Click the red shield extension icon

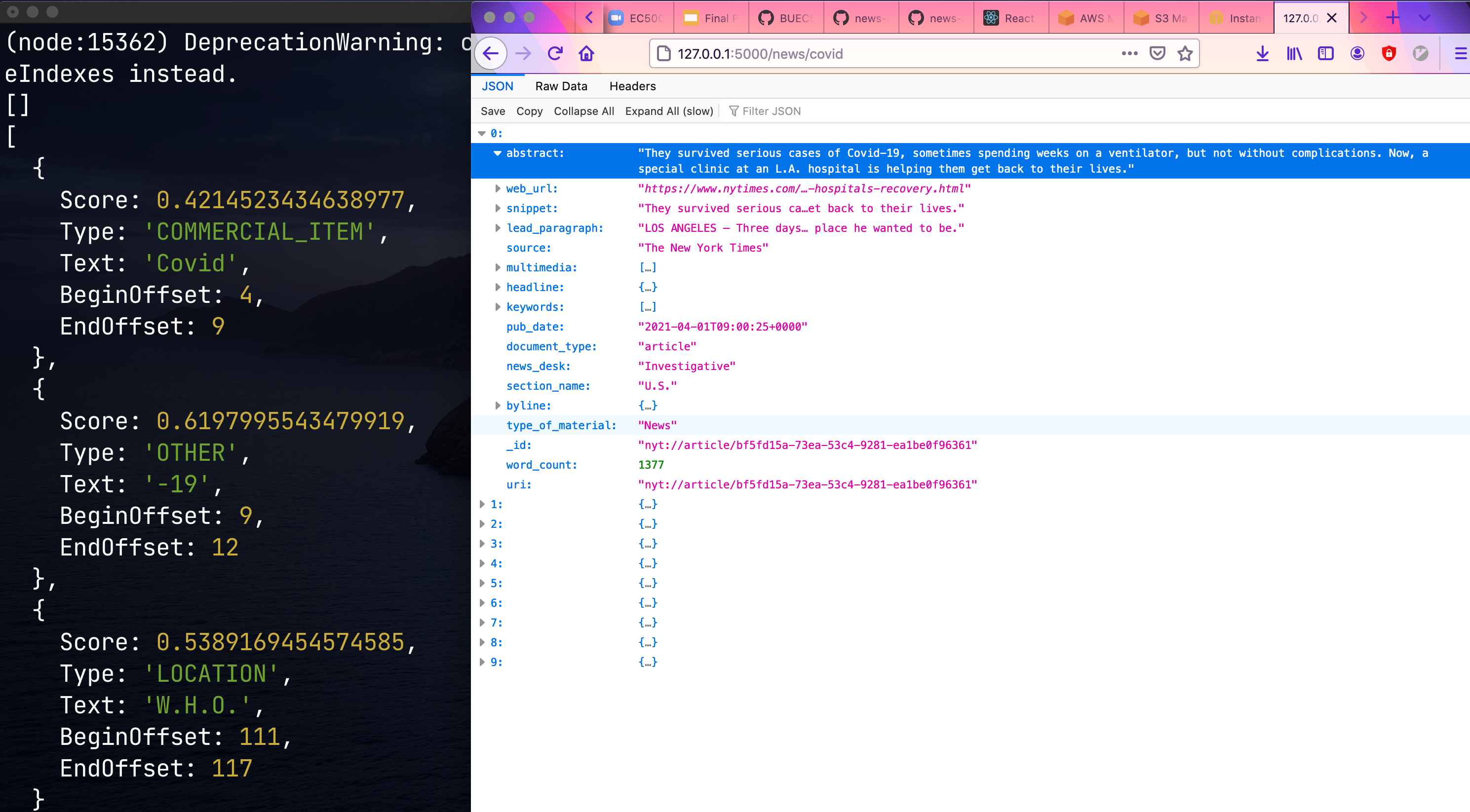1389,54
